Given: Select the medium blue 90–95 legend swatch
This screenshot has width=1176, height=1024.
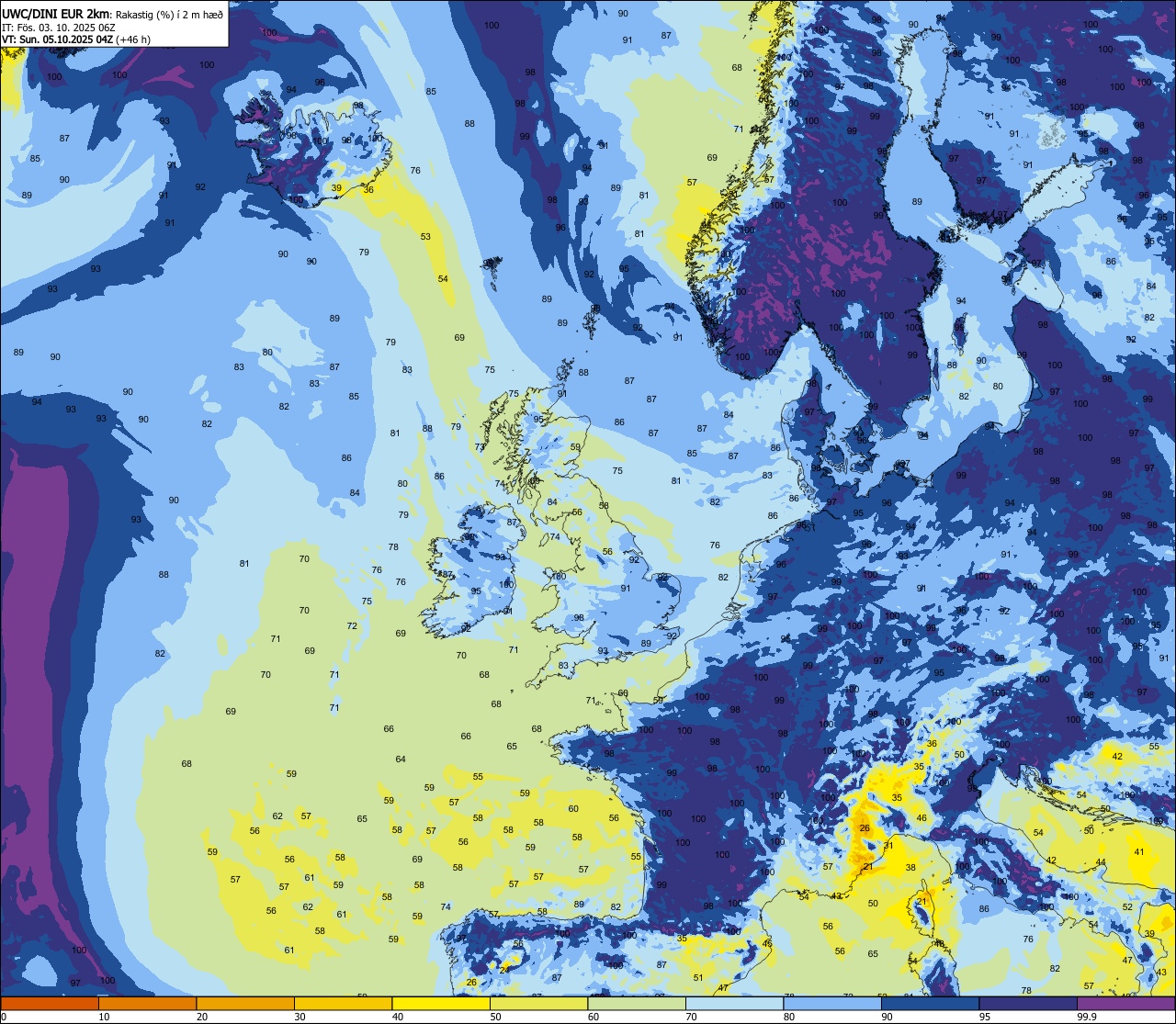Looking at the screenshot, I should pyautogui.click(x=930, y=1003).
